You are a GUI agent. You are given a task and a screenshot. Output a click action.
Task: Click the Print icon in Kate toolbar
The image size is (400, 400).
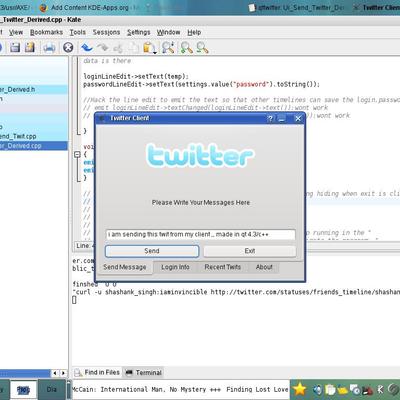tap(49, 48)
